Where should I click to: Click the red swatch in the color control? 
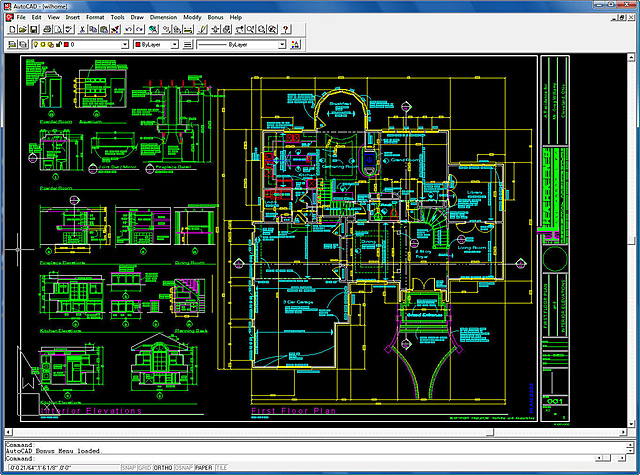click(x=138, y=44)
